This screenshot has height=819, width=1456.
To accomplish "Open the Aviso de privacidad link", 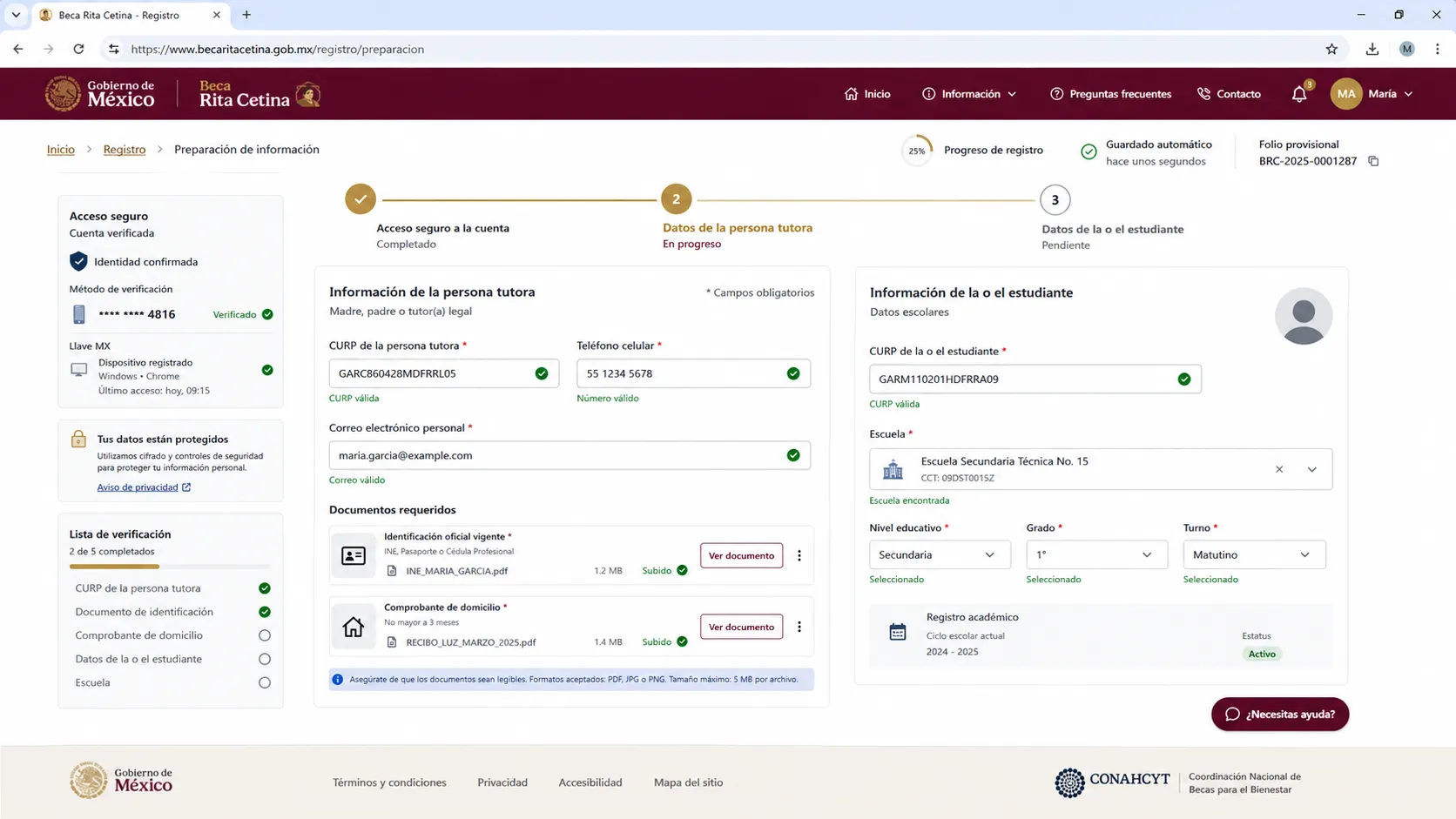I will 144,487.
